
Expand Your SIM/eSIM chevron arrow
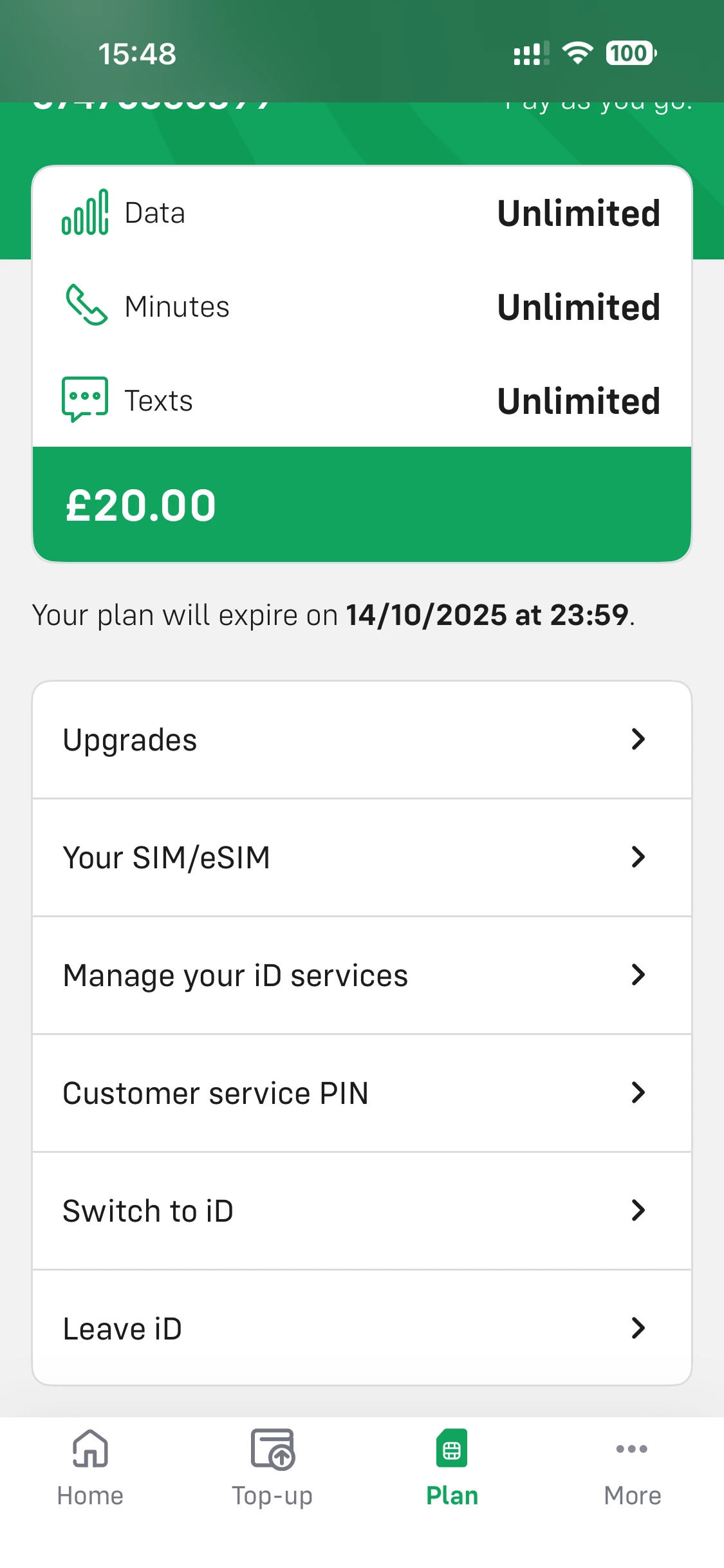click(x=638, y=857)
